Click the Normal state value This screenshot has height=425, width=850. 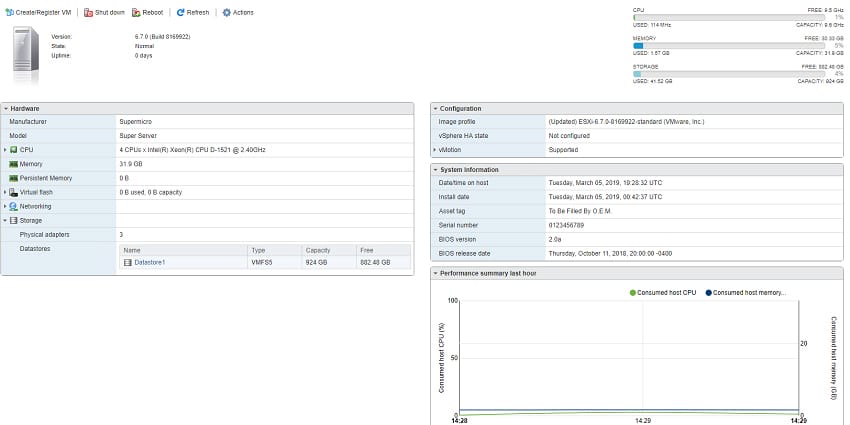click(144, 46)
